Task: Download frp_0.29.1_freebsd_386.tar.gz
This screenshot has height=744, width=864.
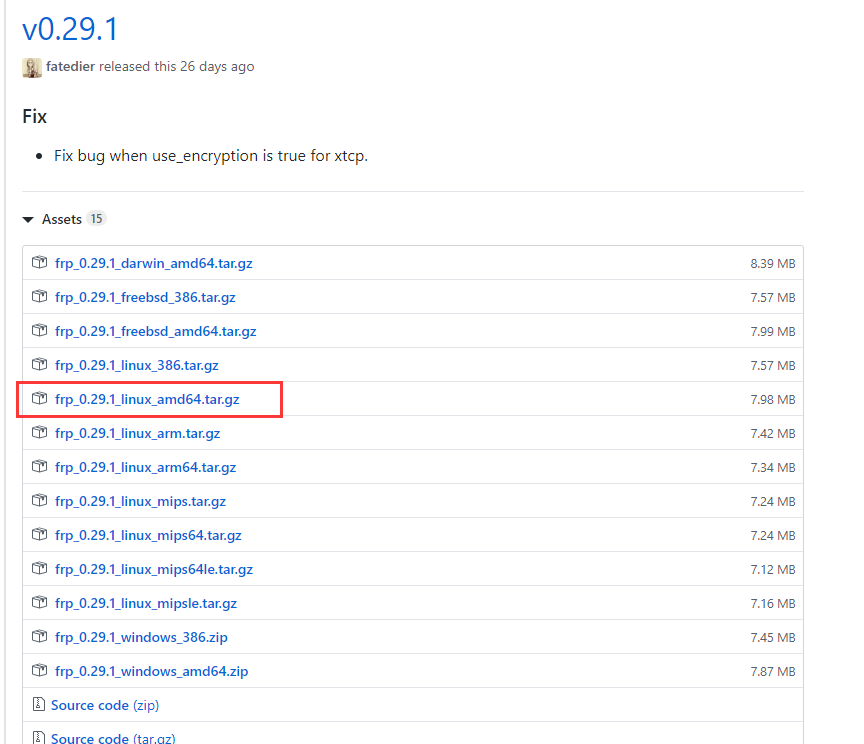Action: pos(145,298)
